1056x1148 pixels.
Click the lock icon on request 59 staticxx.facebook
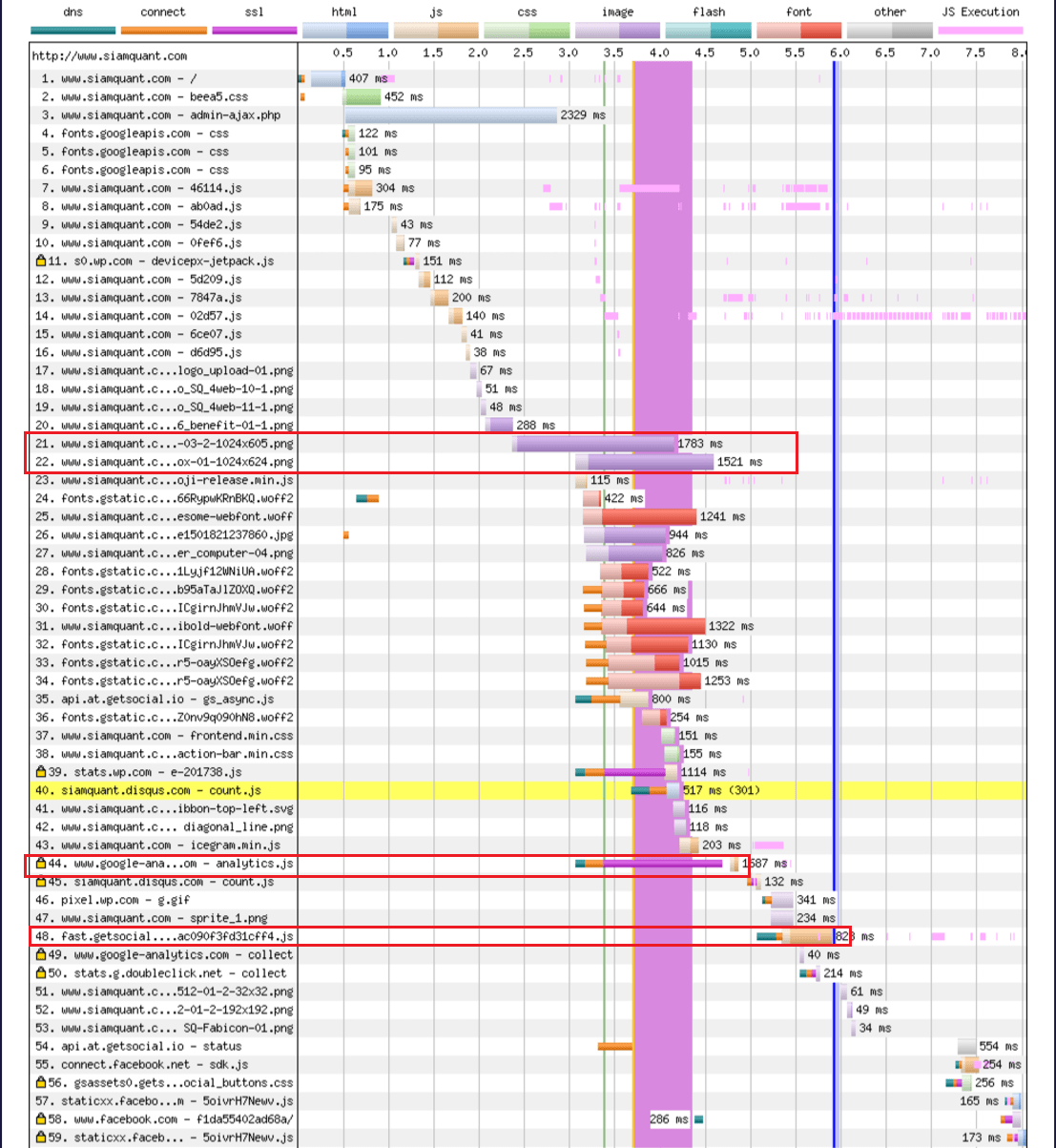pyautogui.click(x=41, y=1138)
